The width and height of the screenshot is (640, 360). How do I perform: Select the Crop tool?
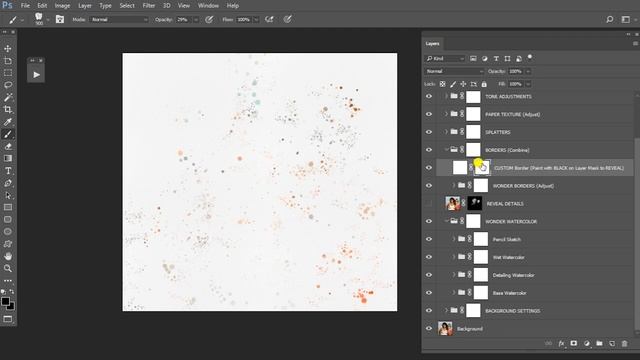[x=8, y=109]
